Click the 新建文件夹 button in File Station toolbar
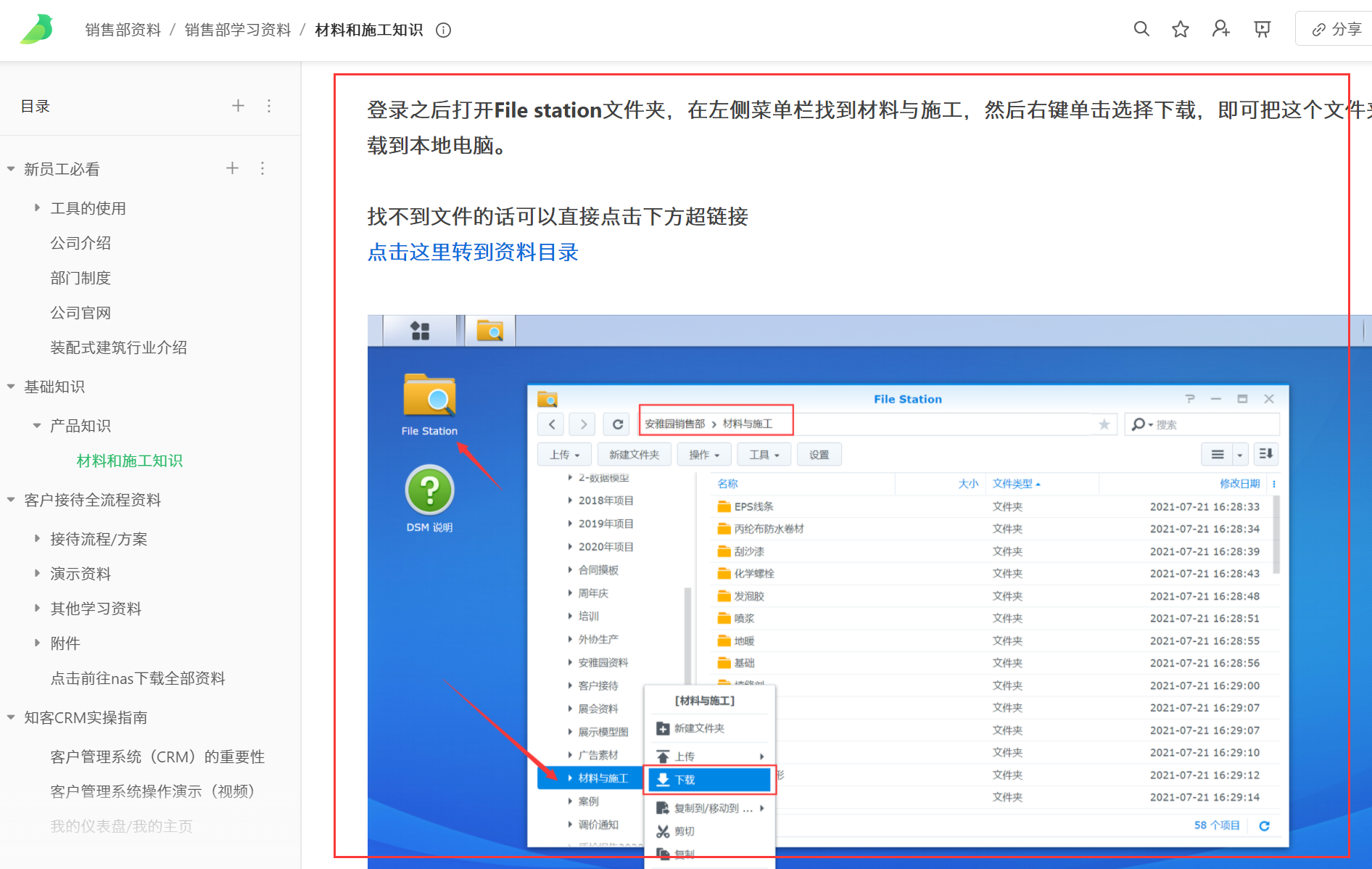The height and width of the screenshot is (869, 1372). [634, 455]
